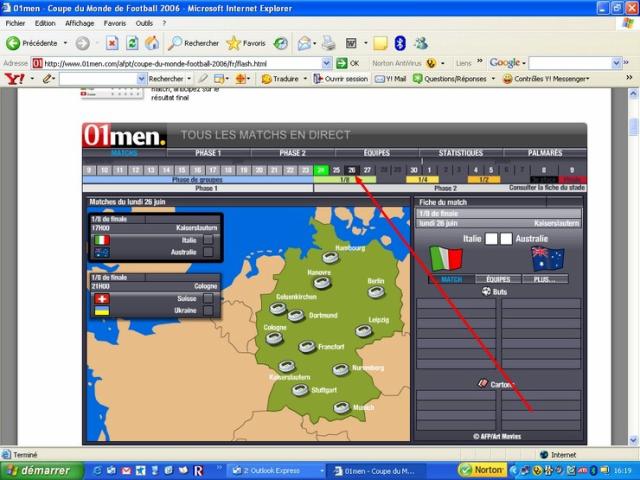This screenshot has width=640, height=480.
Task: Select the Leipzig stadium on map
Action: 364,331
